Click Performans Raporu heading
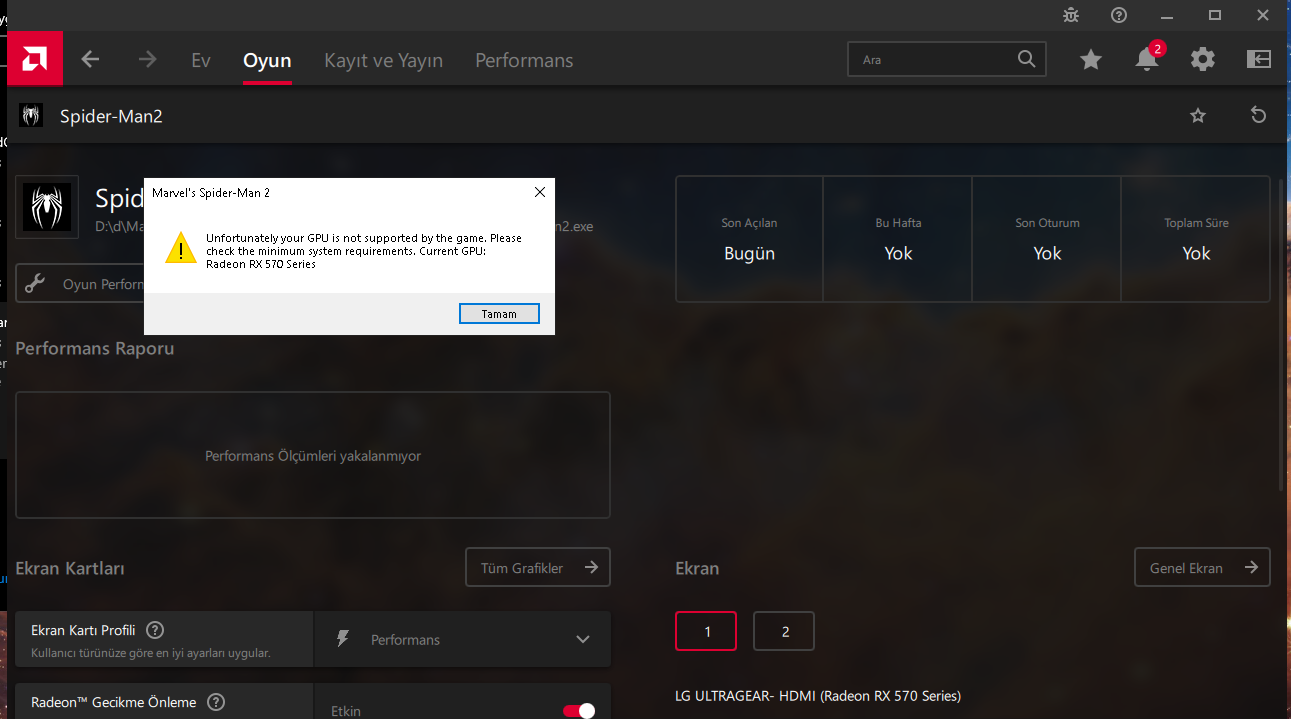1291x719 pixels. [95, 349]
